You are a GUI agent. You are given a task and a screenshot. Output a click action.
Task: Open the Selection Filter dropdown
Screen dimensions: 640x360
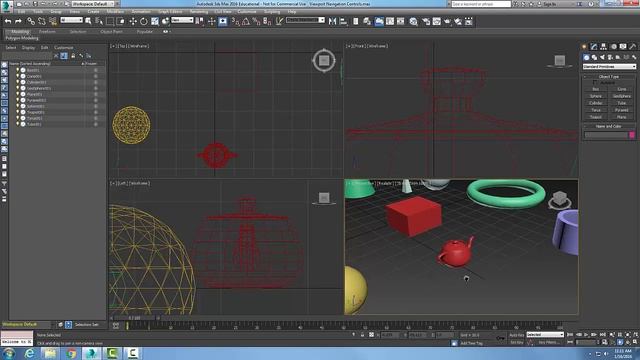click(x=71, y=20)
